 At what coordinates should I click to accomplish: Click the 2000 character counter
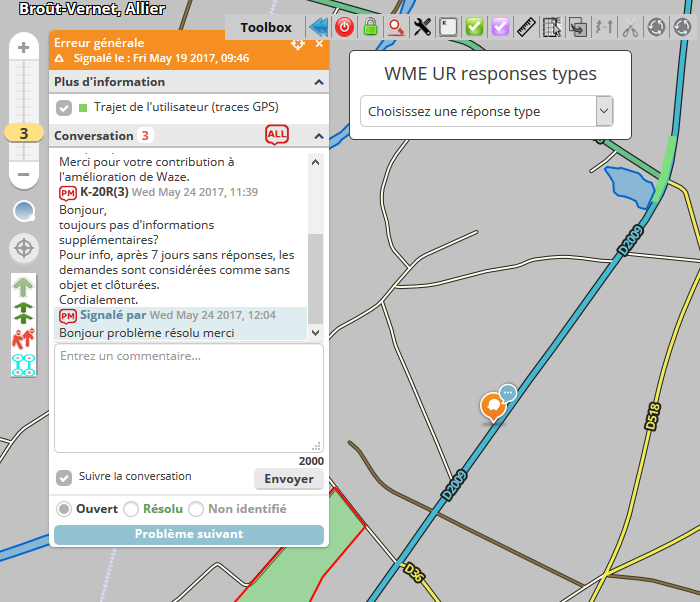tap(311, 461)
